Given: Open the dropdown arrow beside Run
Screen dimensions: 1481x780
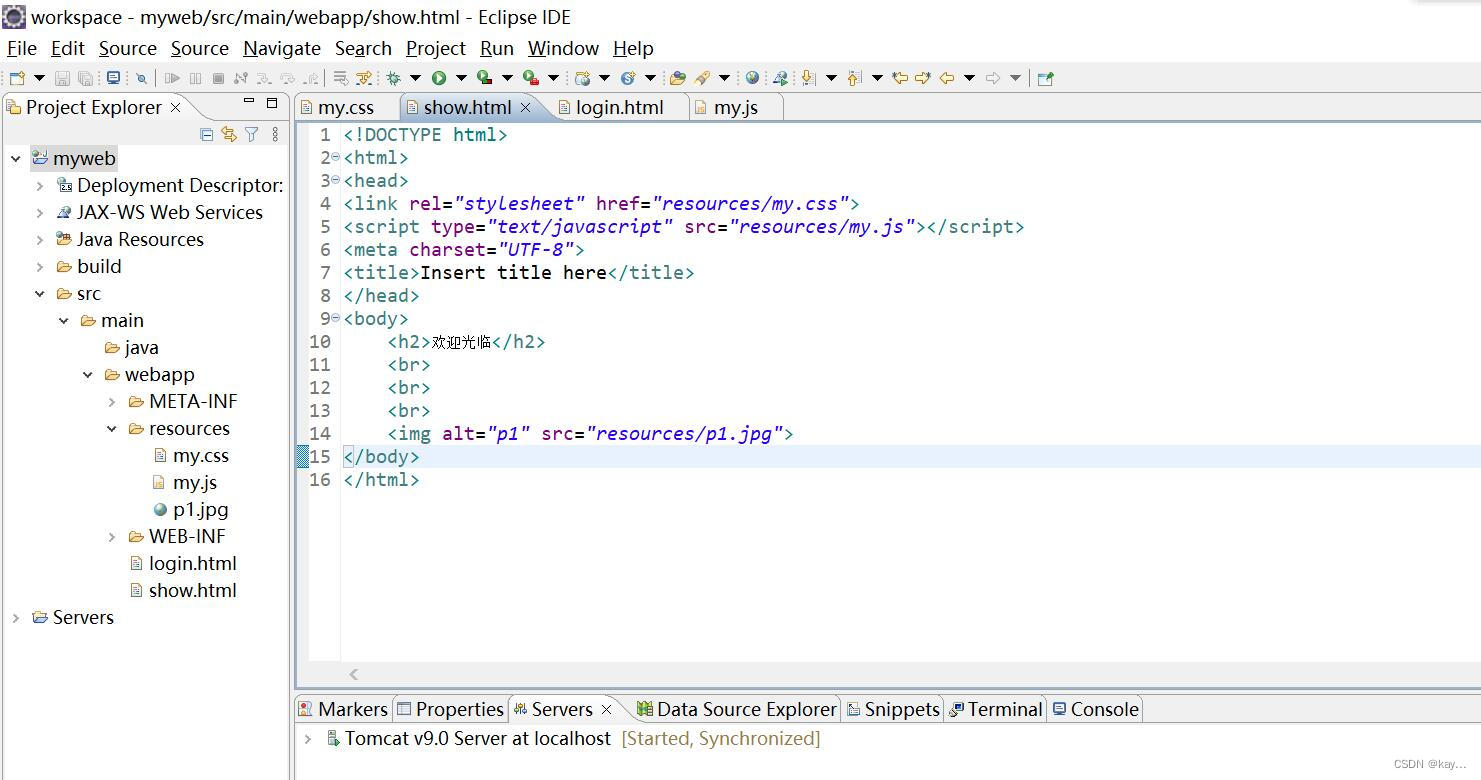Looking at the screenshot, I should coord(461,78).
